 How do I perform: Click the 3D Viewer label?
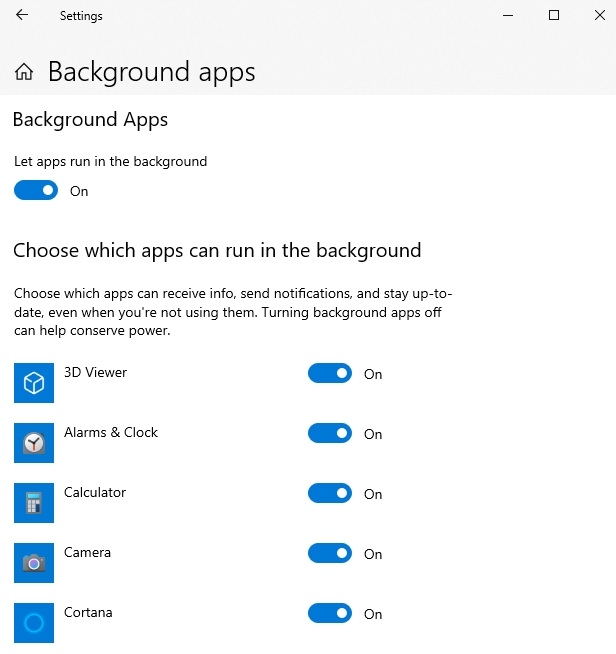96,372
